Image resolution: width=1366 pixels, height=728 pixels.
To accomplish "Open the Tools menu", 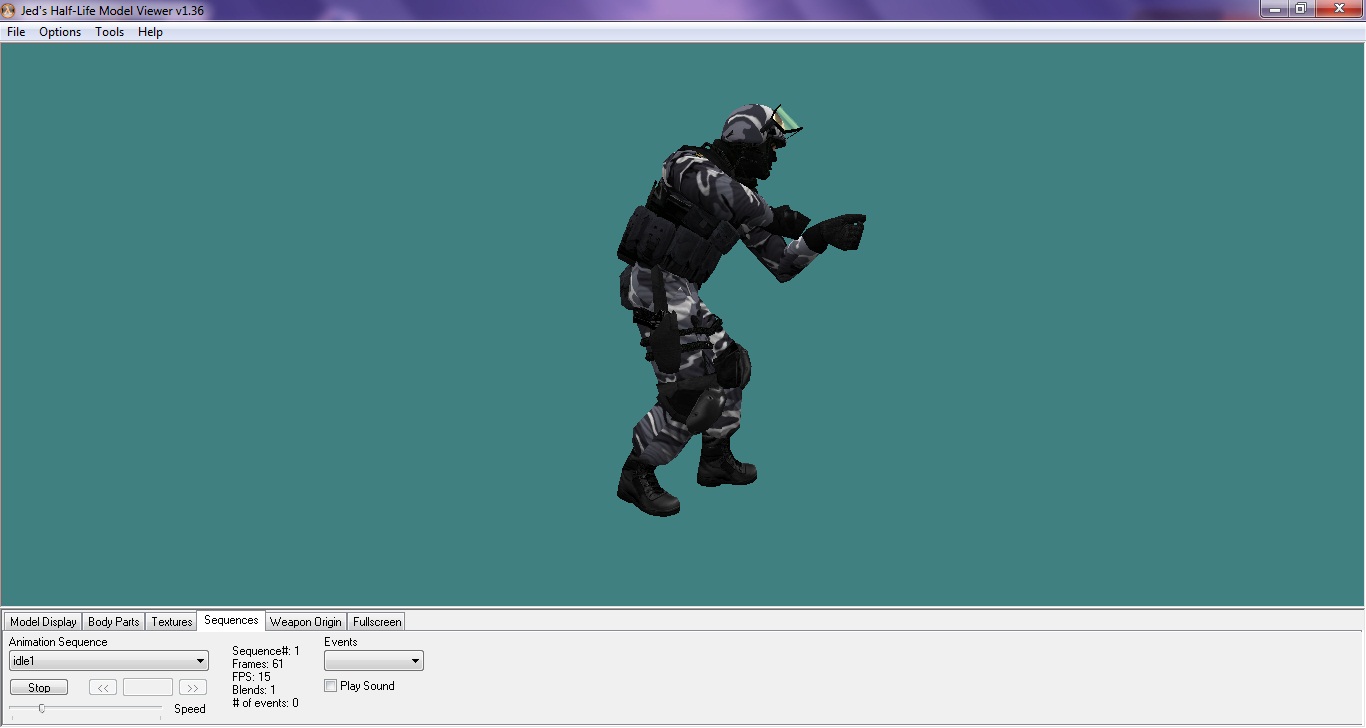I will pos(110,32).
